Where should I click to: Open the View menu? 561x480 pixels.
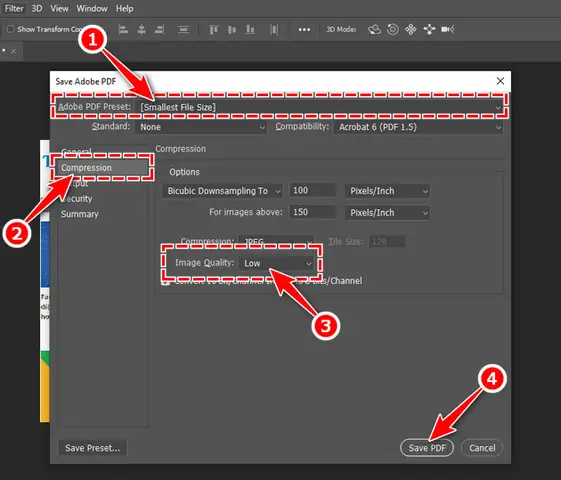click(59, 8)
